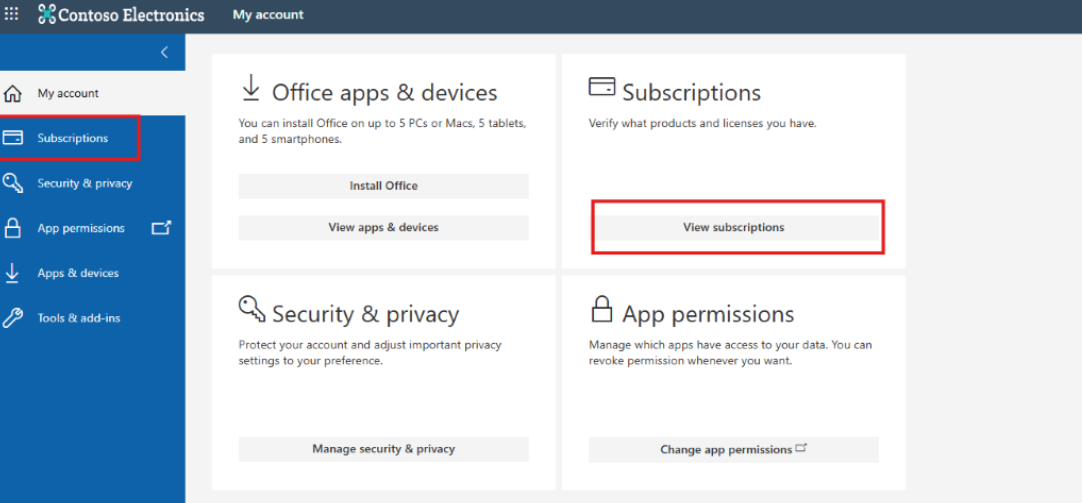The height and width of the screenshot is (503, 1082).
Task: Open Tools & add-ins in the sidebar
Action: pyautogui.click(x=92, y=318)
